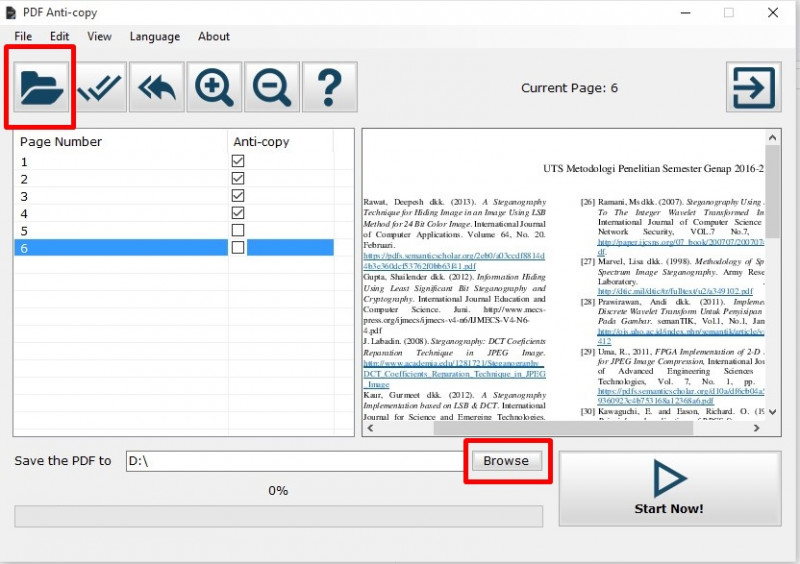Uncheck Anti-copy checkbox for page 1
The height and width of the screenshot is (564, 800).
point(238,161)
